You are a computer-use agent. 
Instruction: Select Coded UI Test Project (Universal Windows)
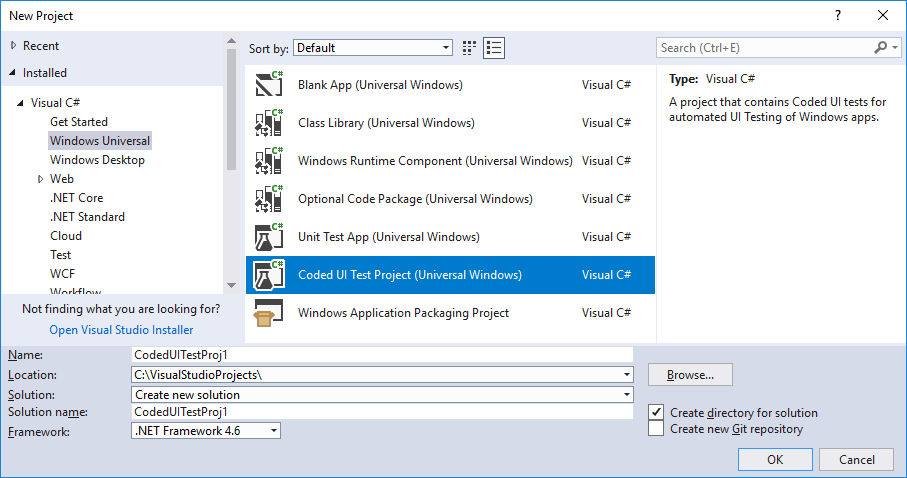coord(450,275)
